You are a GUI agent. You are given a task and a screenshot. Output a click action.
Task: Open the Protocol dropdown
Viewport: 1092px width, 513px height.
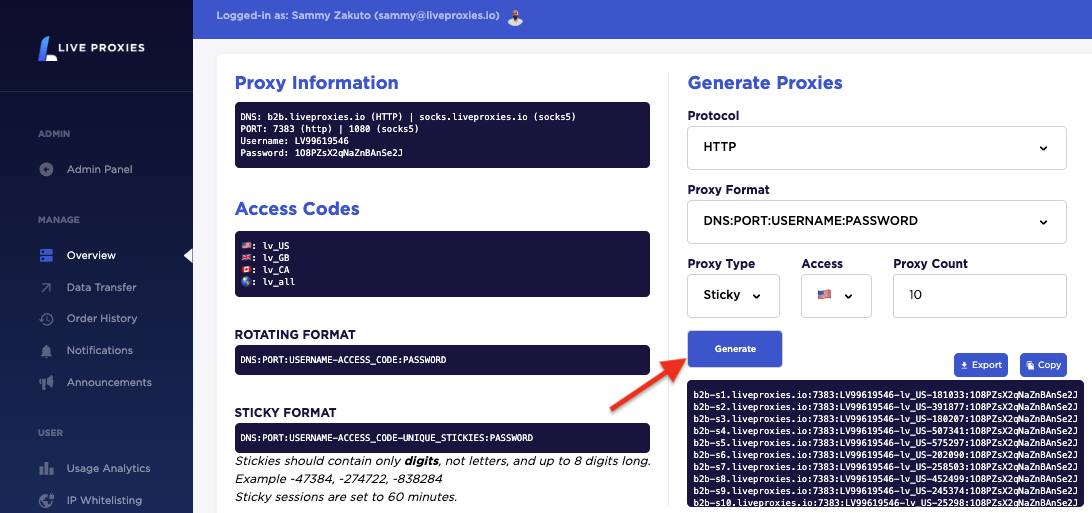tap(876, 148)
